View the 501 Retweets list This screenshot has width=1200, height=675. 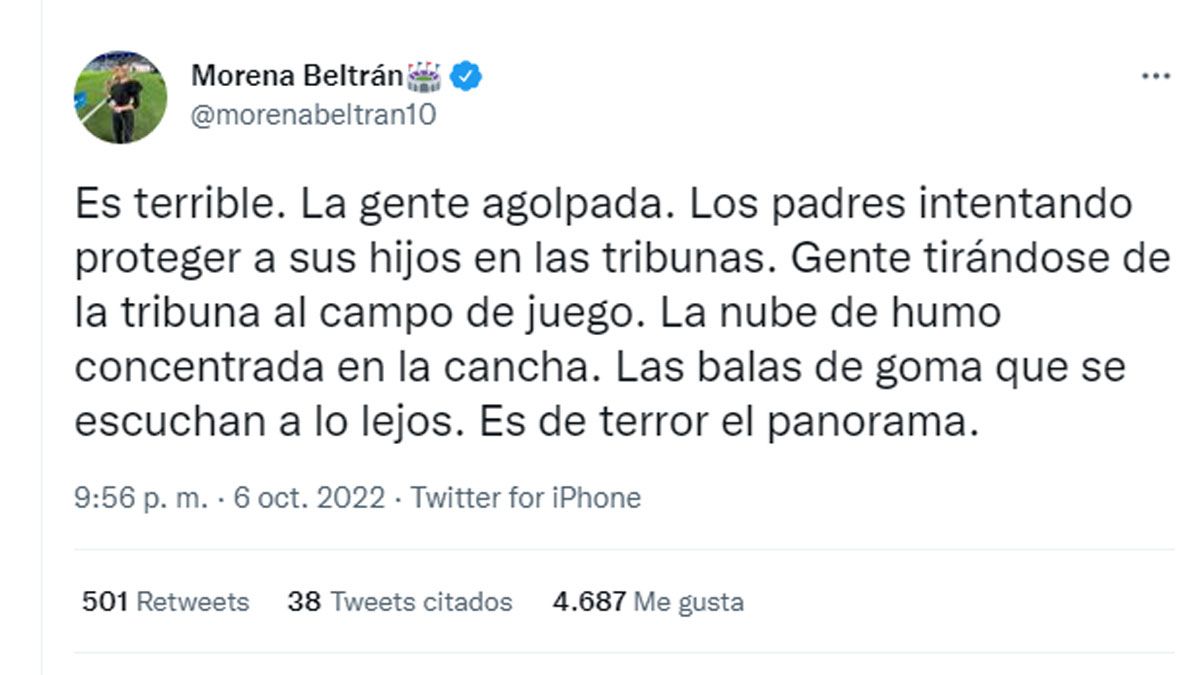click(x=165, y=602)
